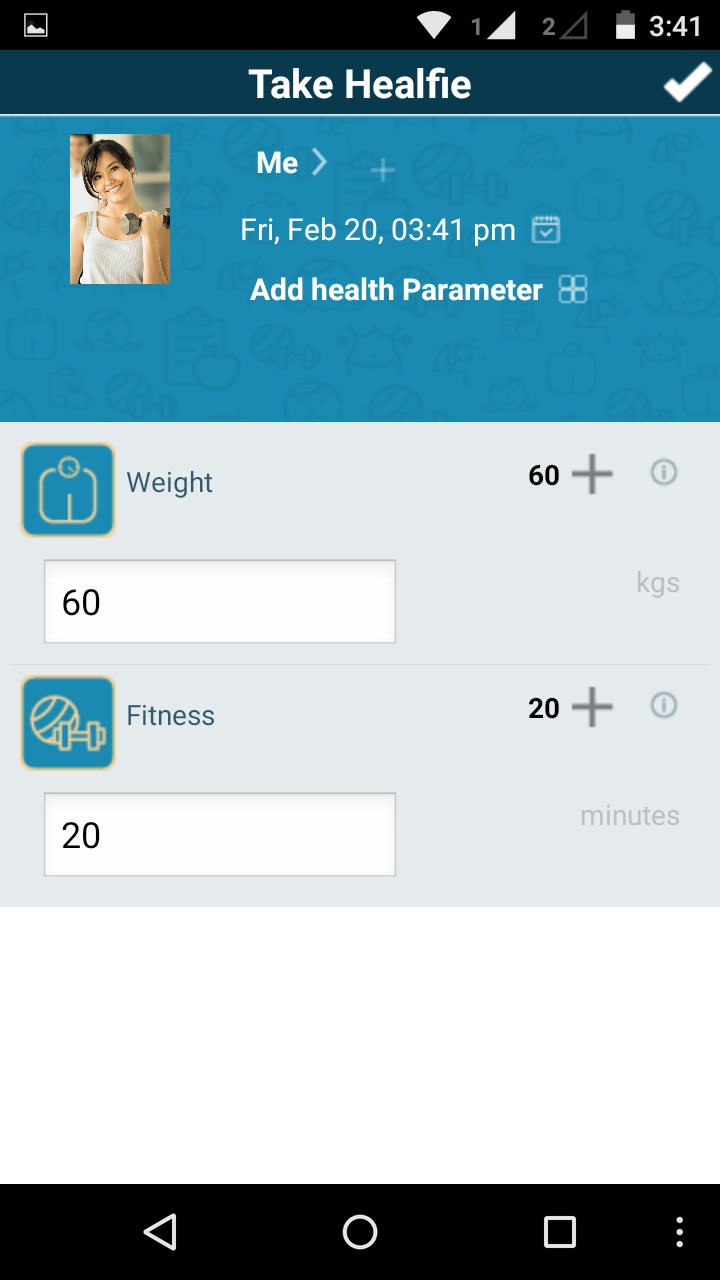The image size is (720, 1280).
Task: Tap the Weight scale icon
Action: [68, 490]
